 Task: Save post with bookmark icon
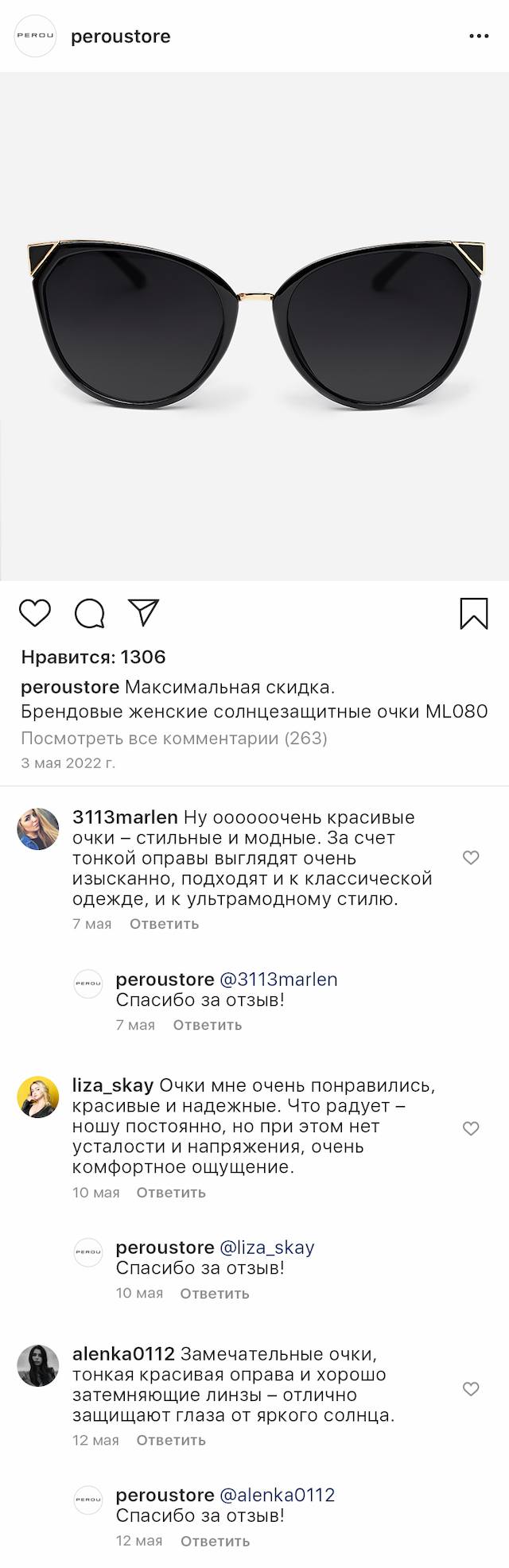(474, 613)
